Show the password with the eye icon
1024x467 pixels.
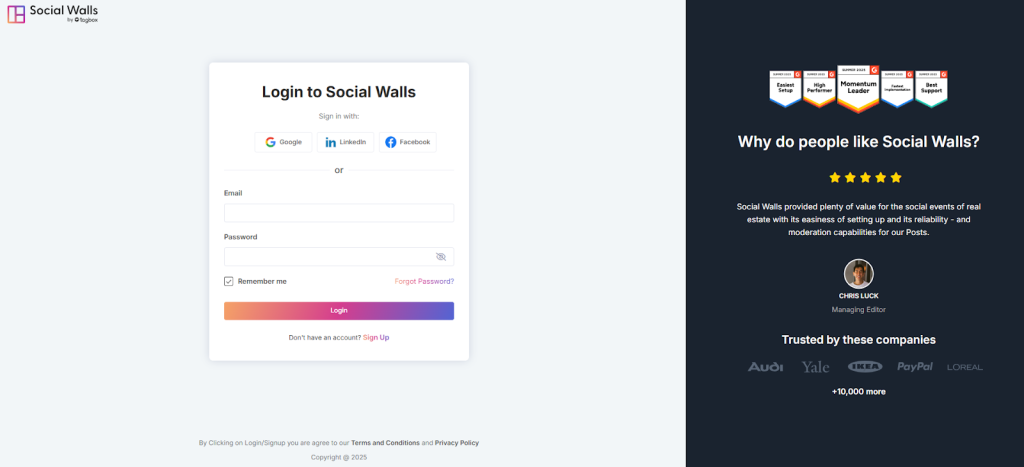pyautogui.click(x=441, y=257)
